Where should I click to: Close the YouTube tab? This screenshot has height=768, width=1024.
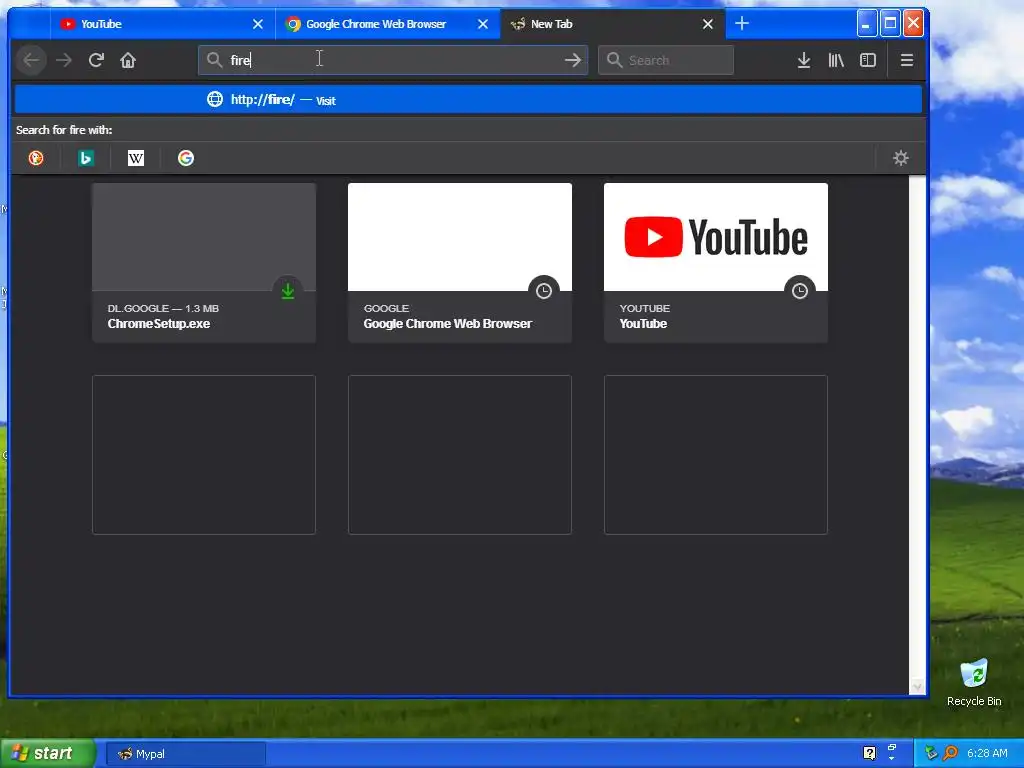click(x=258, y=24)
